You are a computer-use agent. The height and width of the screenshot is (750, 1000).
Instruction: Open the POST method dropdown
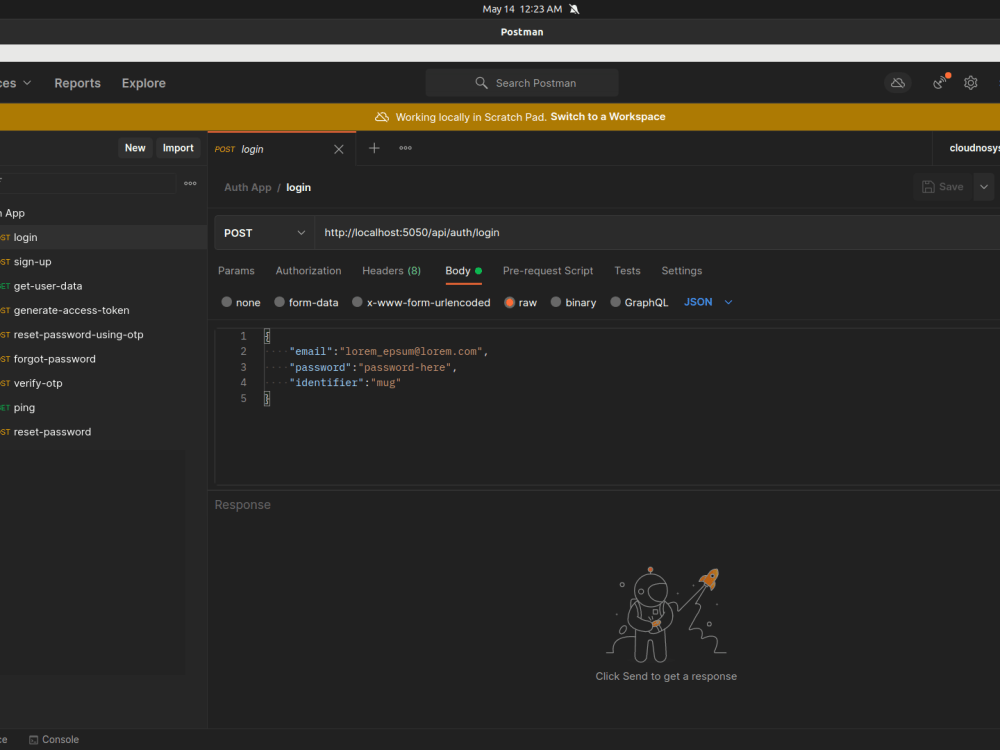pyautogui.click(x=264, y=233)
